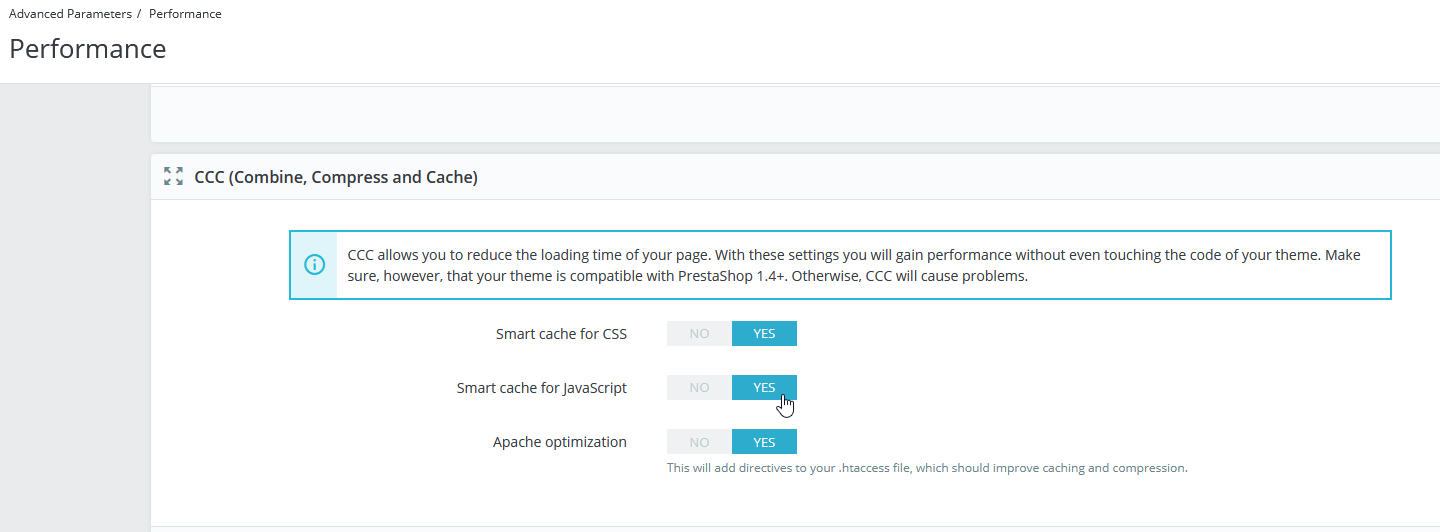Set Smart cache for CSS to YES
1440x532 pixels.
764,334
